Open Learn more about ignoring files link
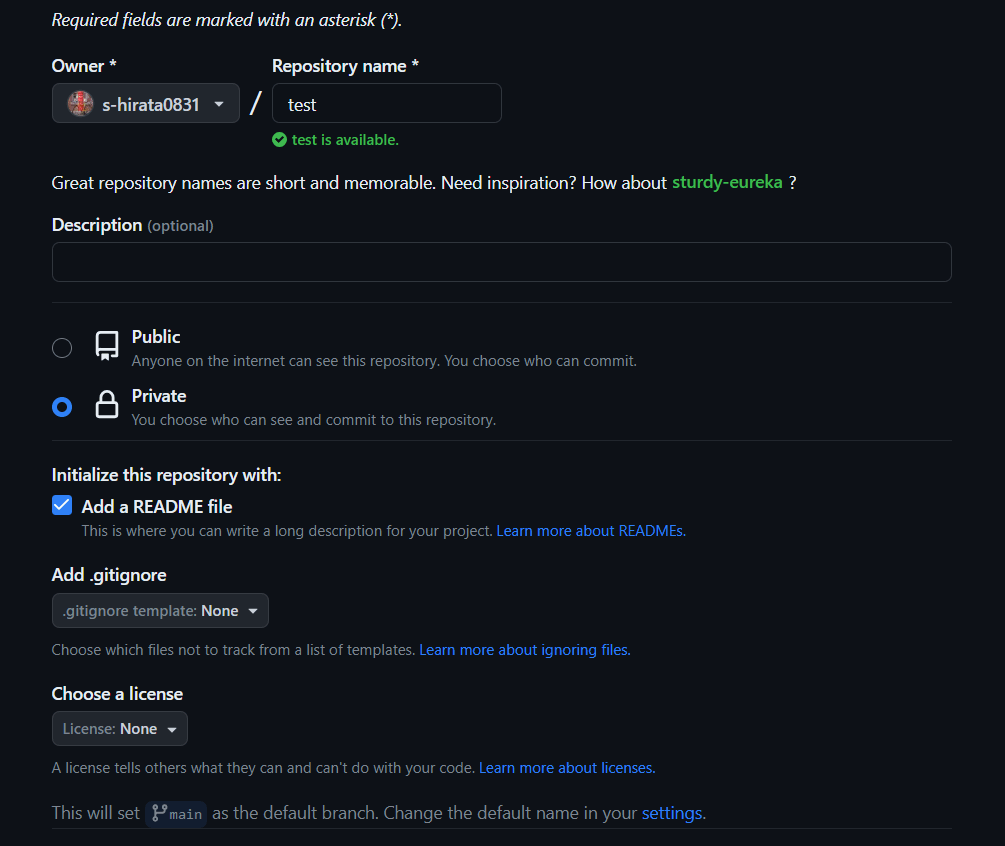Viewport: 1005px width, 846px height. pyautogui.click(x=525, y=650)
